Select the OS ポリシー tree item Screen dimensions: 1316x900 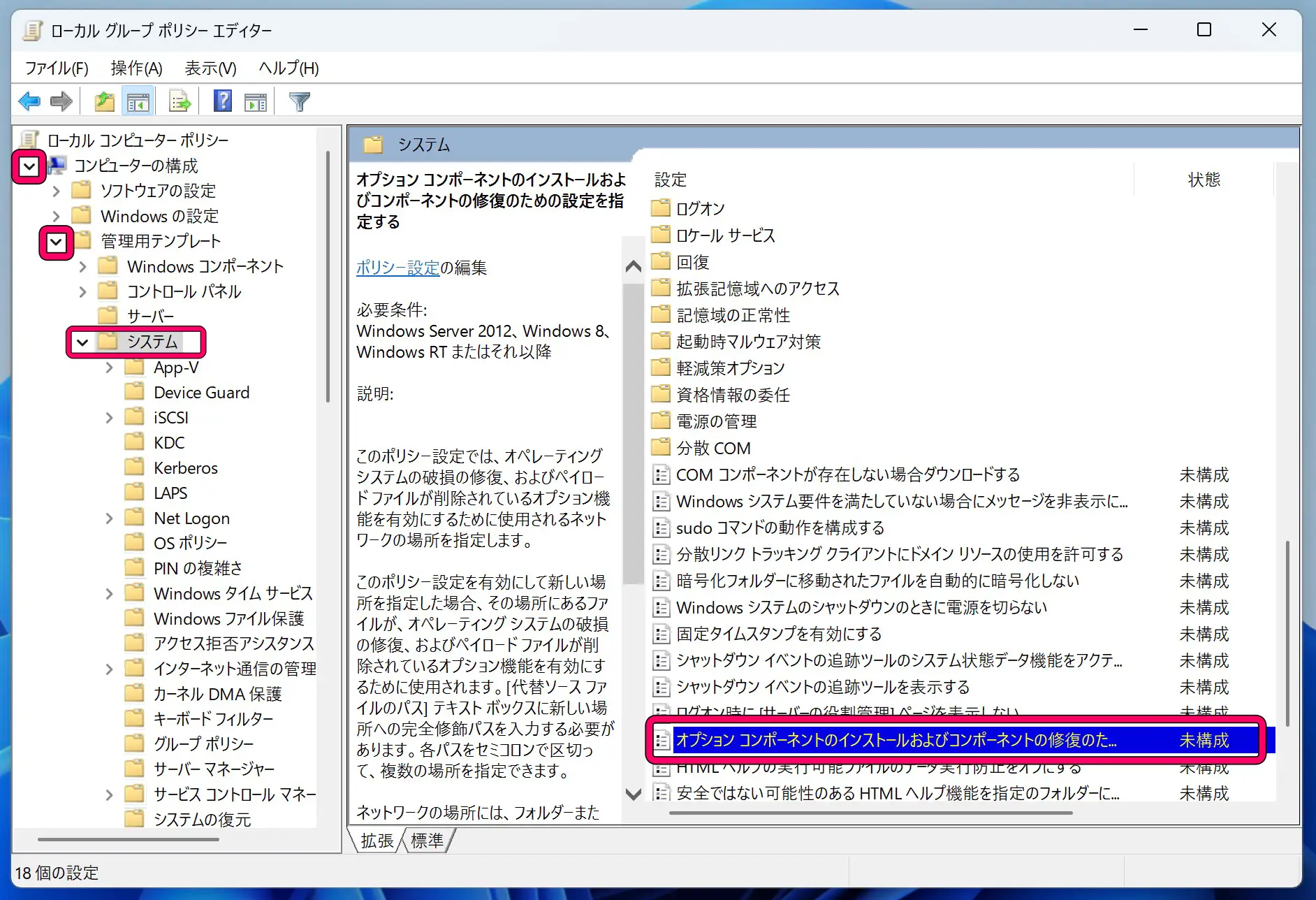tap(190, 543)
